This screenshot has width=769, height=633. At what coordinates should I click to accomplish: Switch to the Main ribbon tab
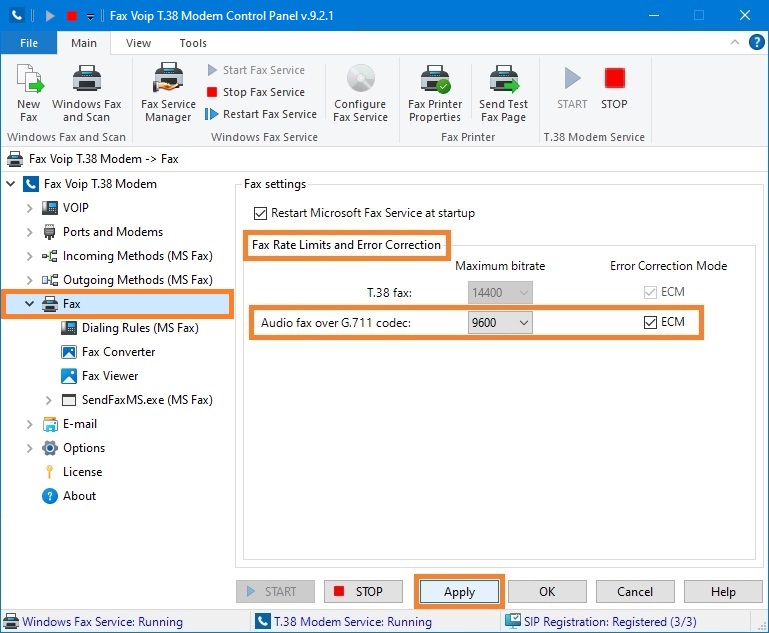pyautogui.click(x=84, y=43)
